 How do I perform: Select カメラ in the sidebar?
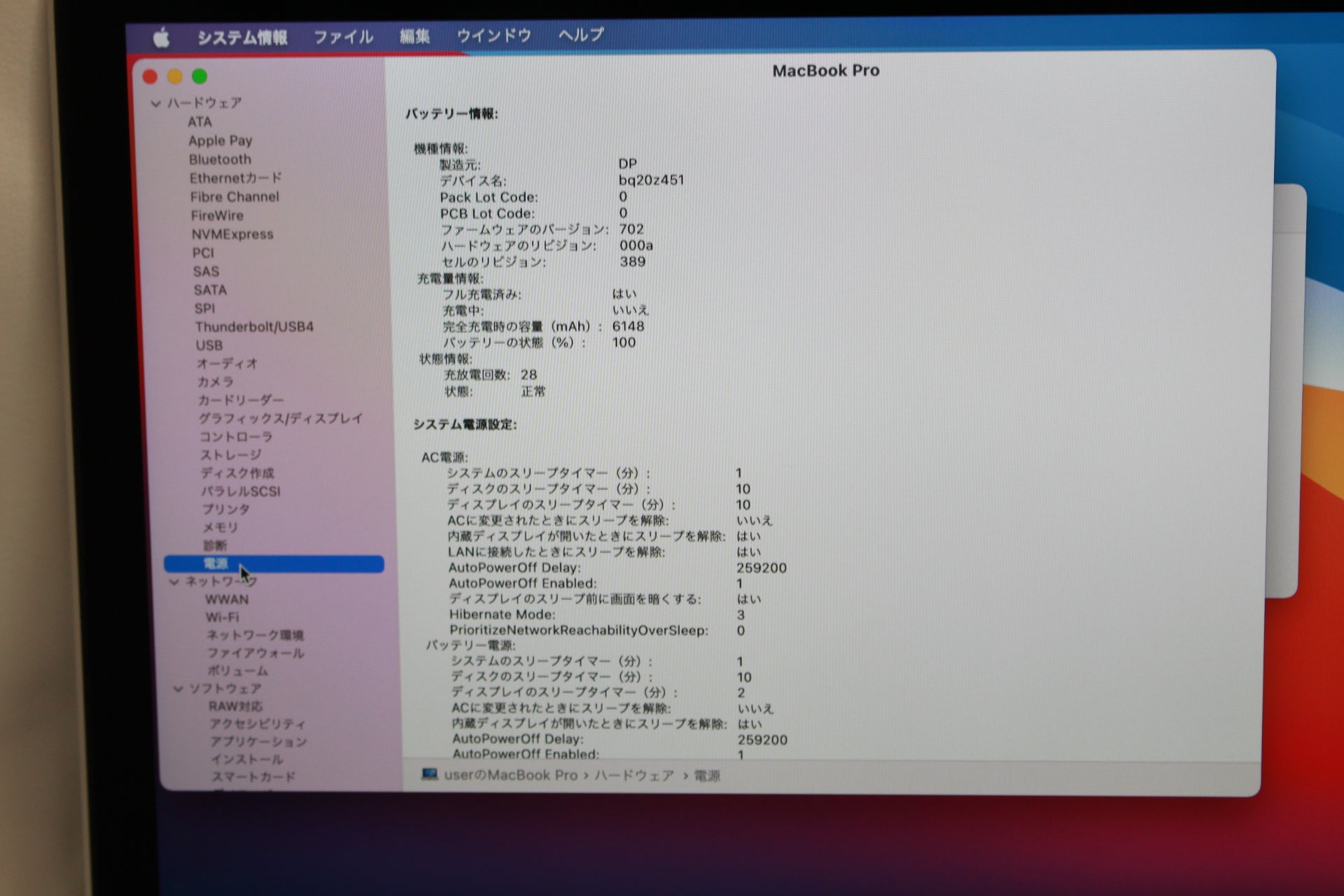[x=216, y=381]
